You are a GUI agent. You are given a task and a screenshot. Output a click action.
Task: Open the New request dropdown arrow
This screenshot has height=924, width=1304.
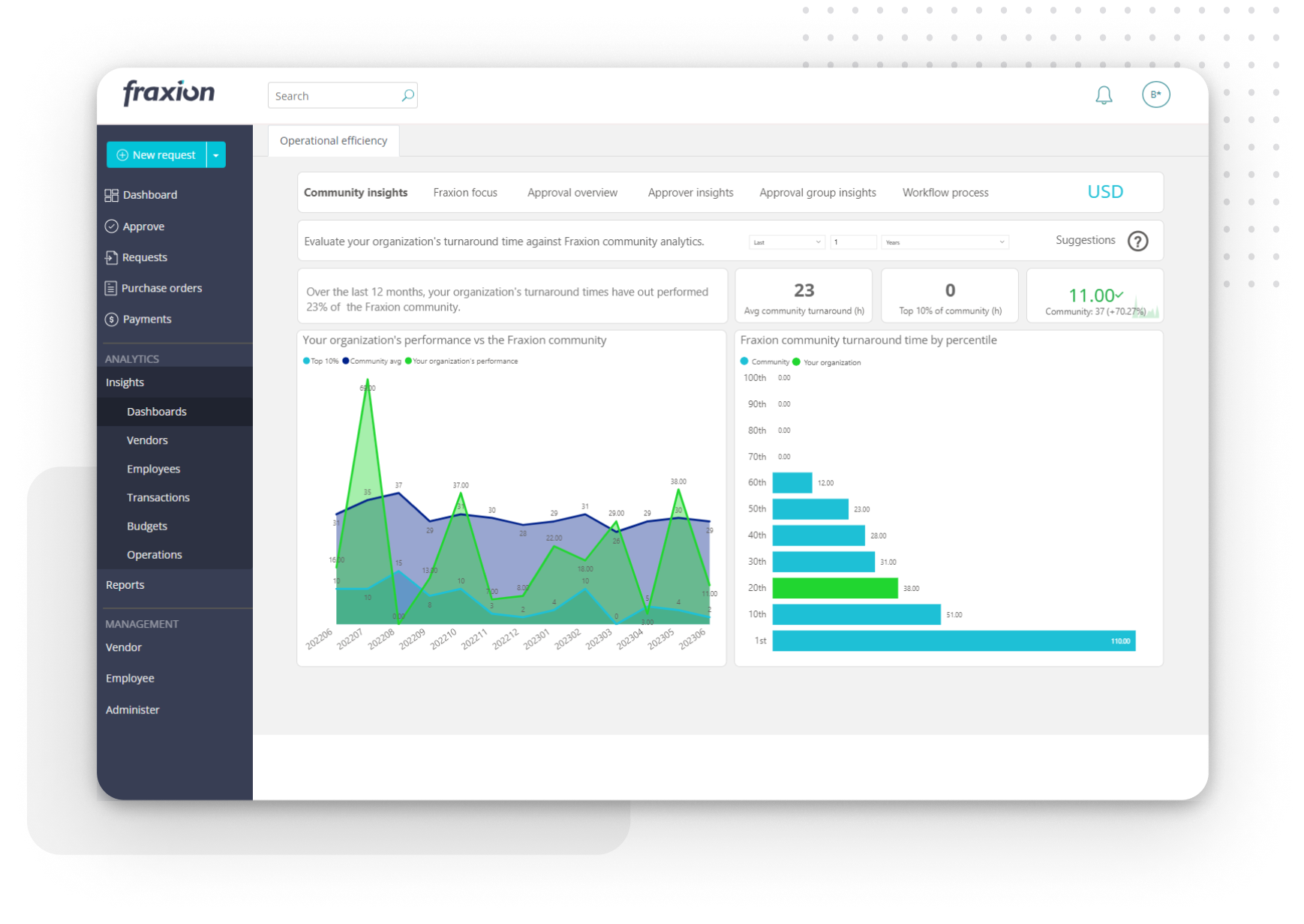pyautogui.click(x=216, y=154)
